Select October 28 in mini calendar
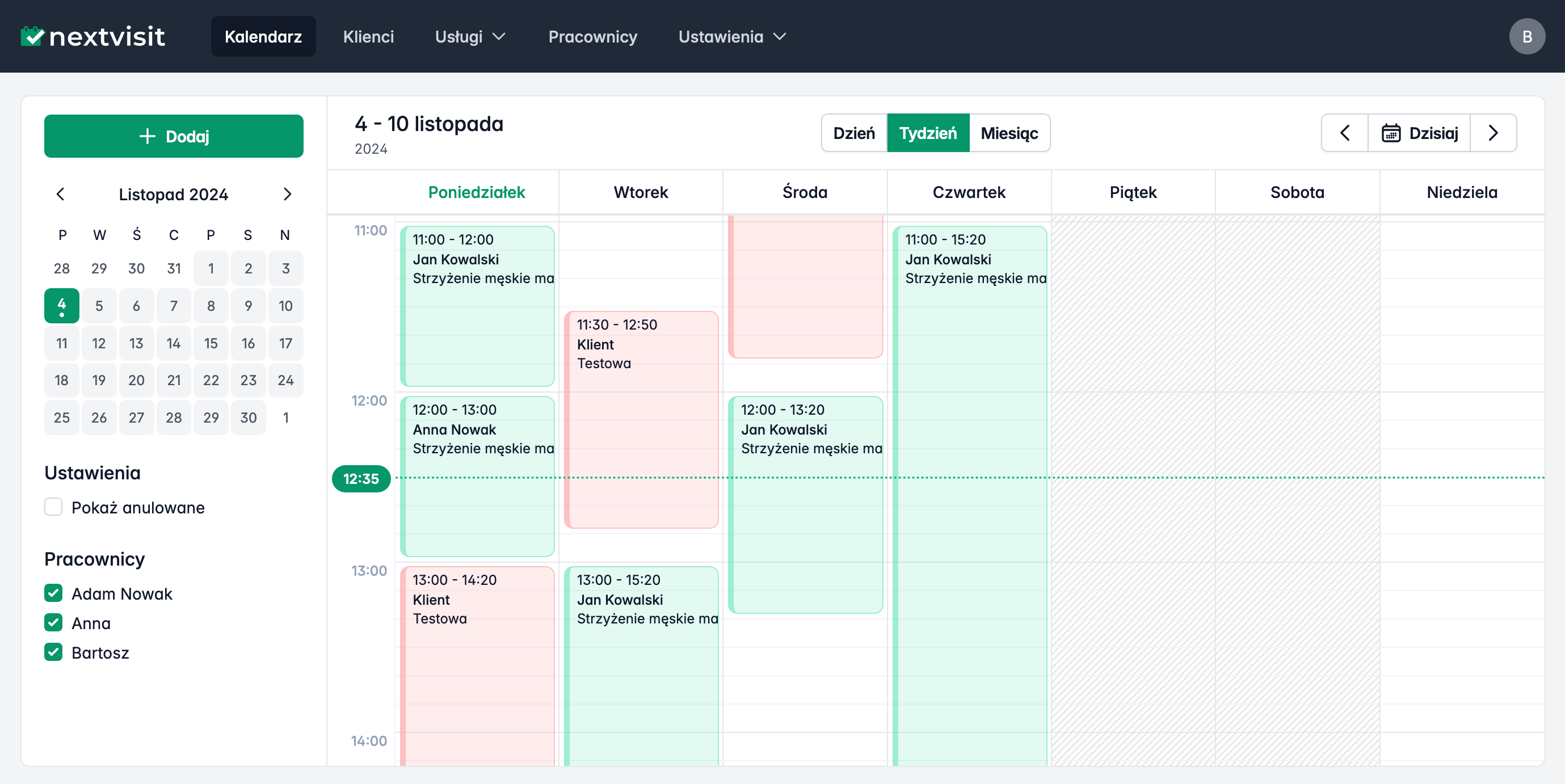The width and height of the screenshot is (1565, 784). 61,268
